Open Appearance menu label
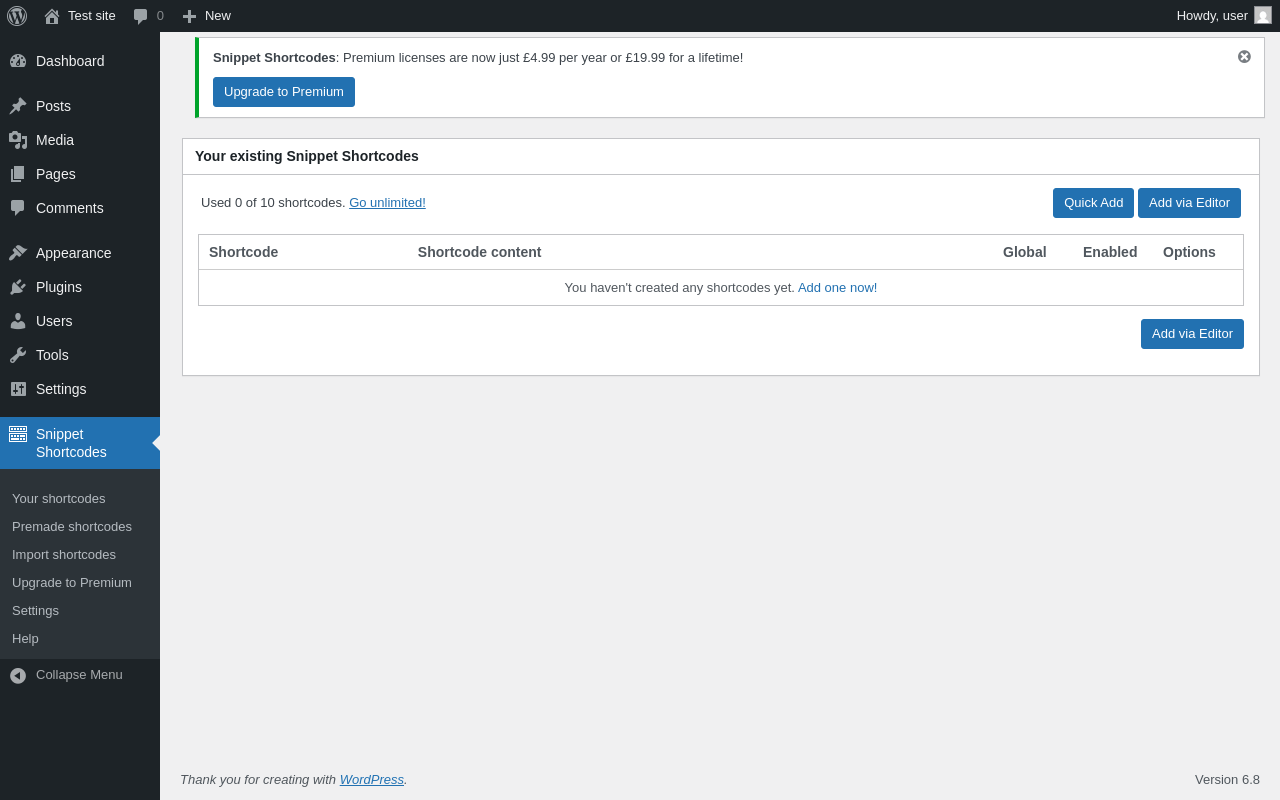 tap(74, 253)
